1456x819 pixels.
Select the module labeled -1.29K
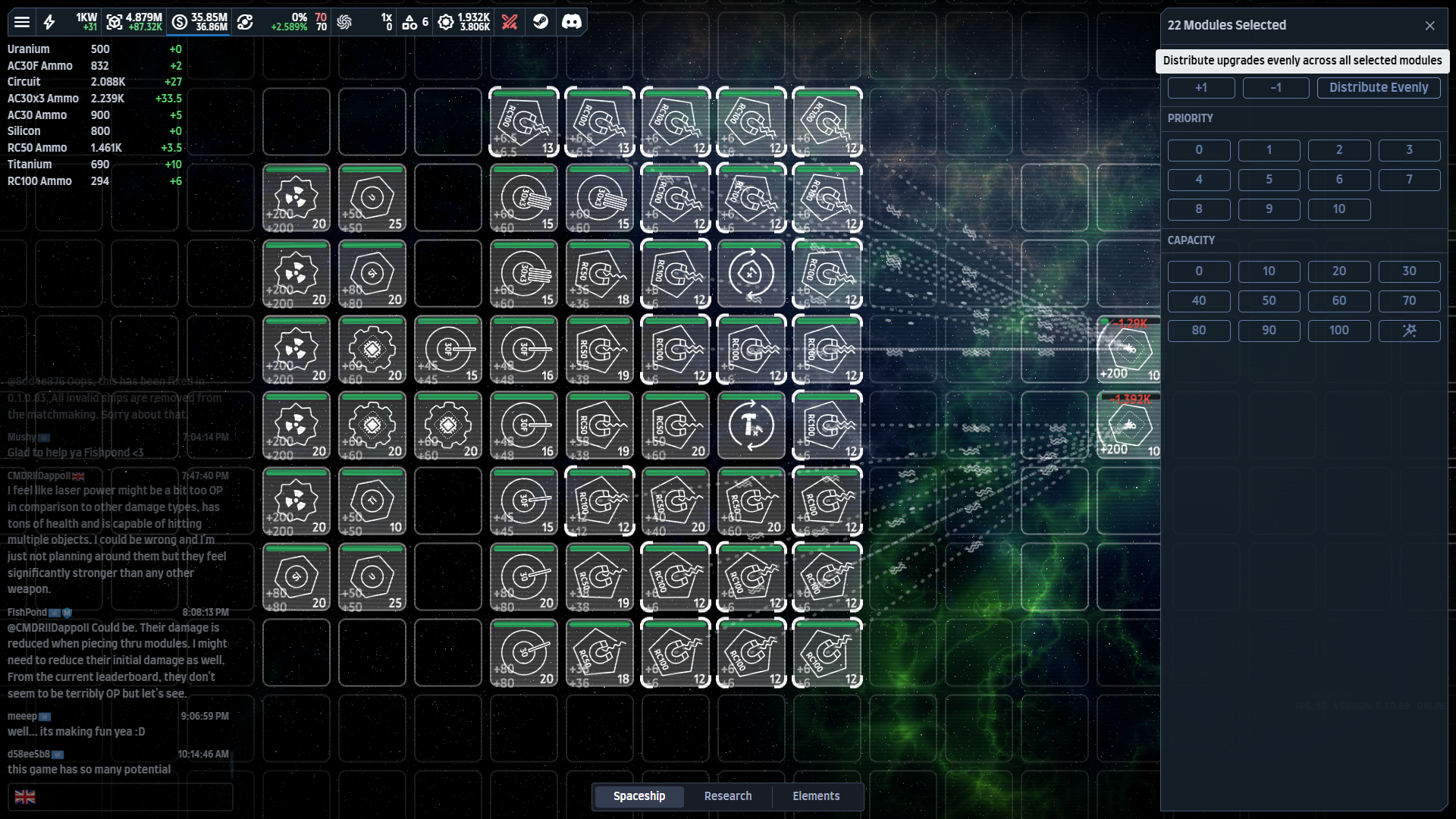[1129, 350]
